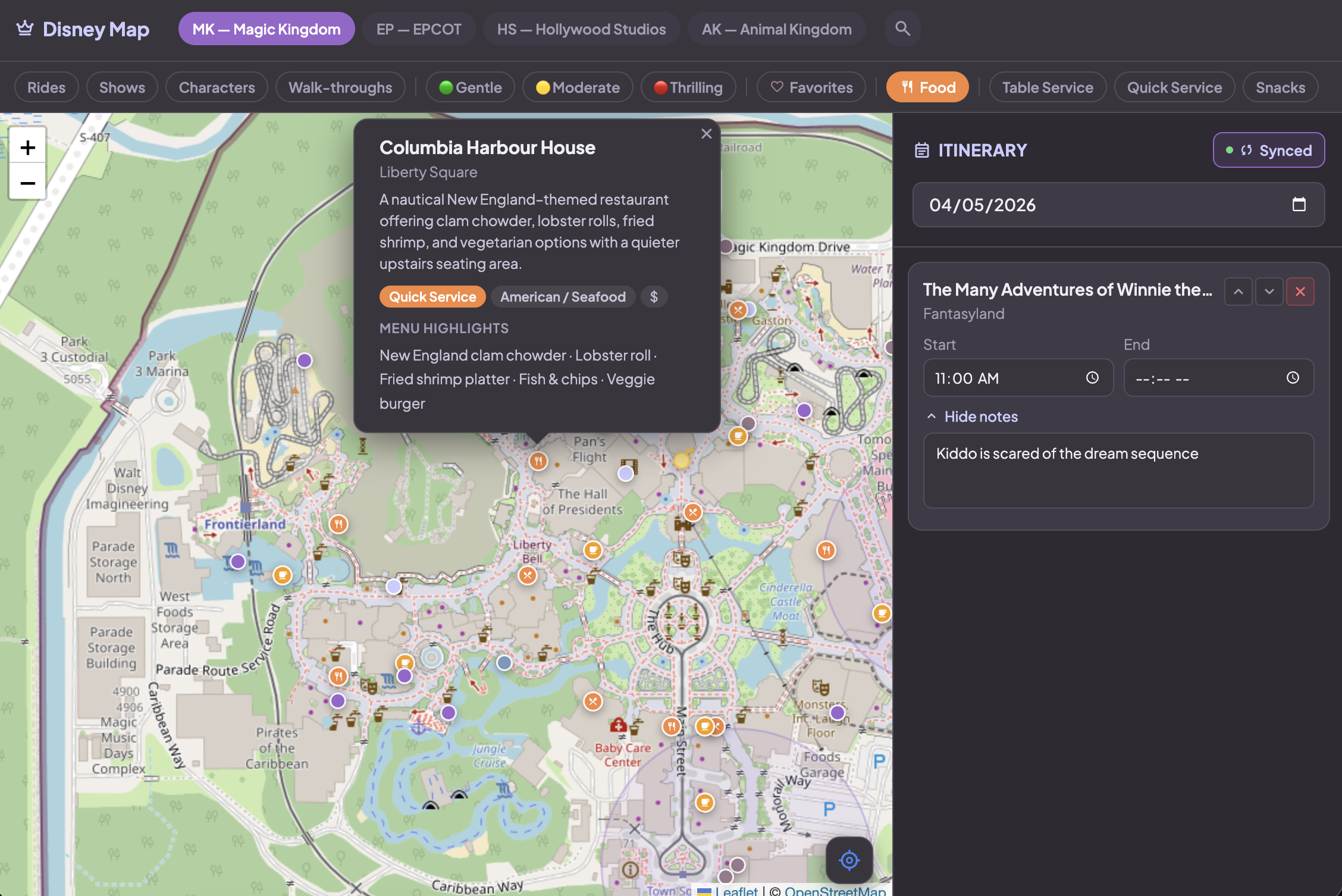1342x896 pixels.
Task: Click the purple marker on Monsters Inc. Laugh Floor
Action: [838, 713]
